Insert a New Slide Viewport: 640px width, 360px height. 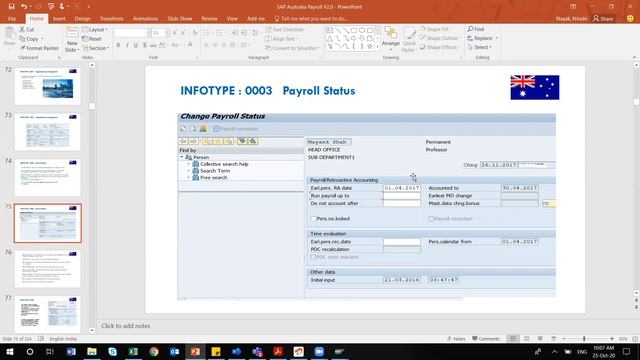click(x=72, y=40)
